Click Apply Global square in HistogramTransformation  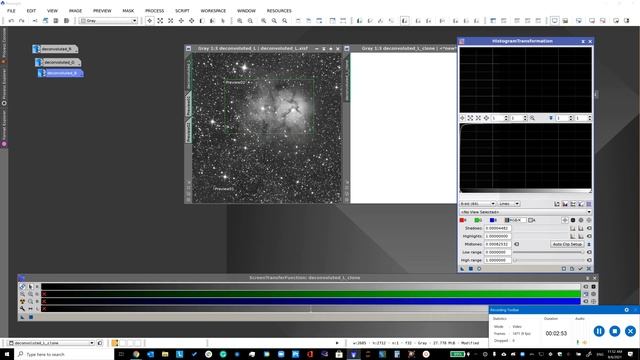point(471,269)
